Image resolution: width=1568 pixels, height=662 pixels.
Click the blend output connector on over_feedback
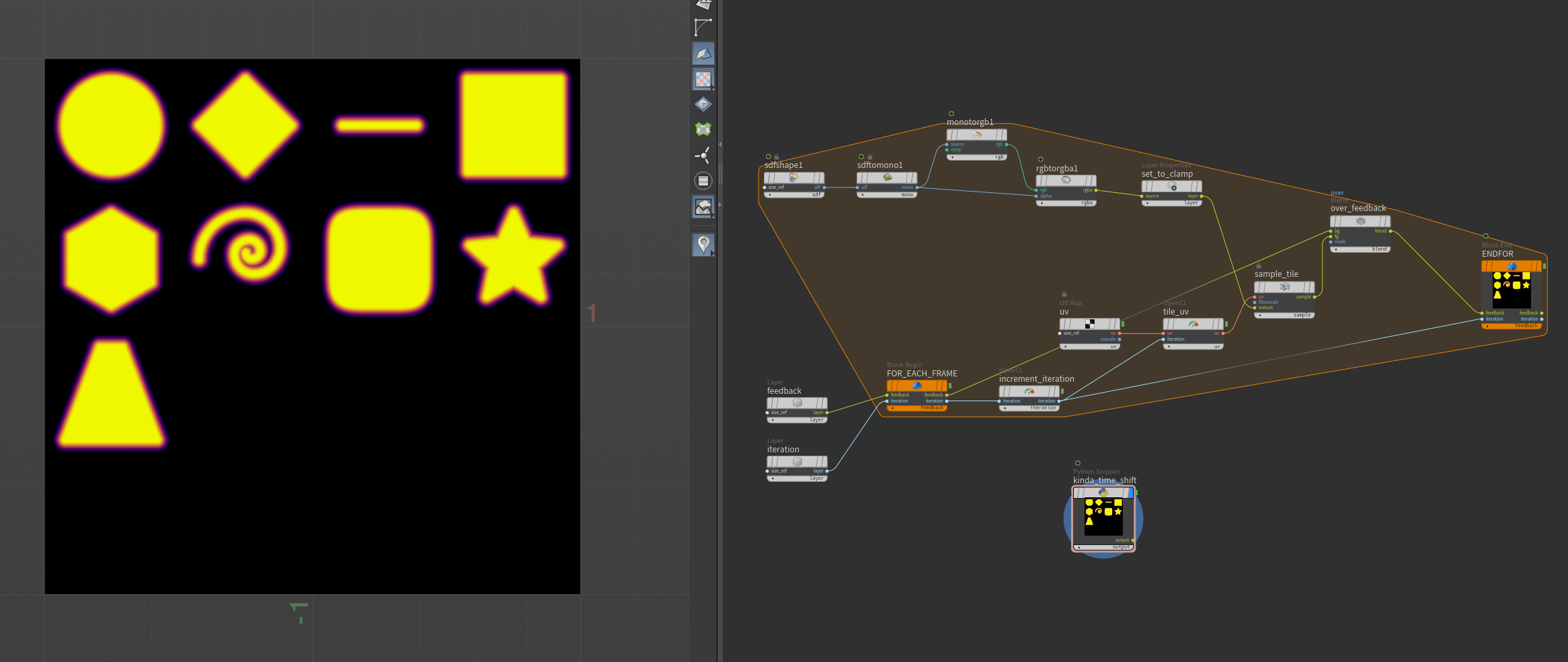click(x=1390, y=231)
